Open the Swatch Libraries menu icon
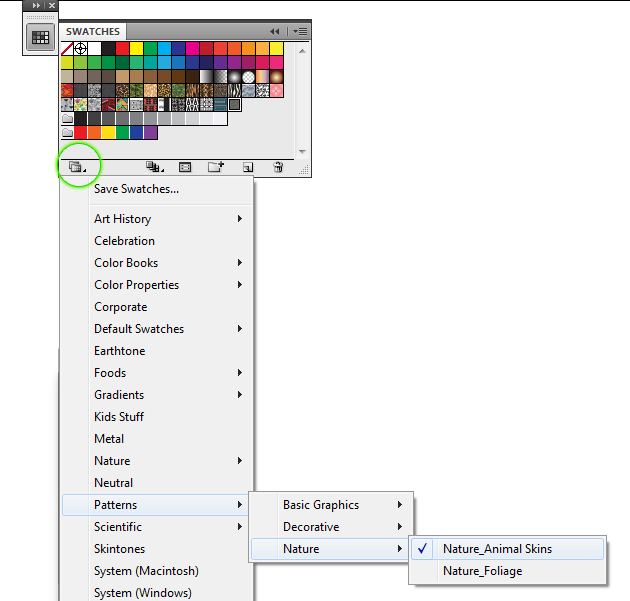The image size is (630, 601). pyautogui.click(x=77, y=167)
